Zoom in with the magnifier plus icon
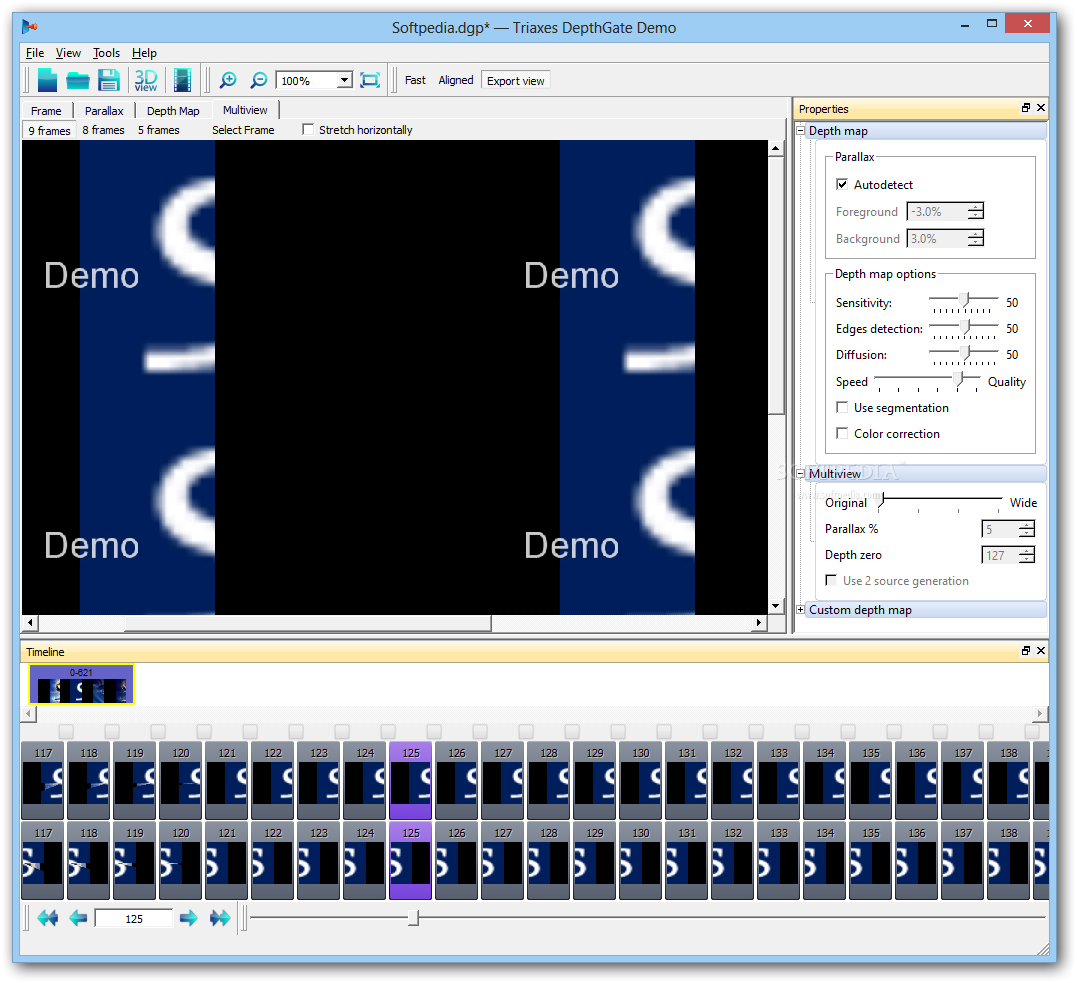This screenshot has height=983, width=1077. (x=228, y=80)
